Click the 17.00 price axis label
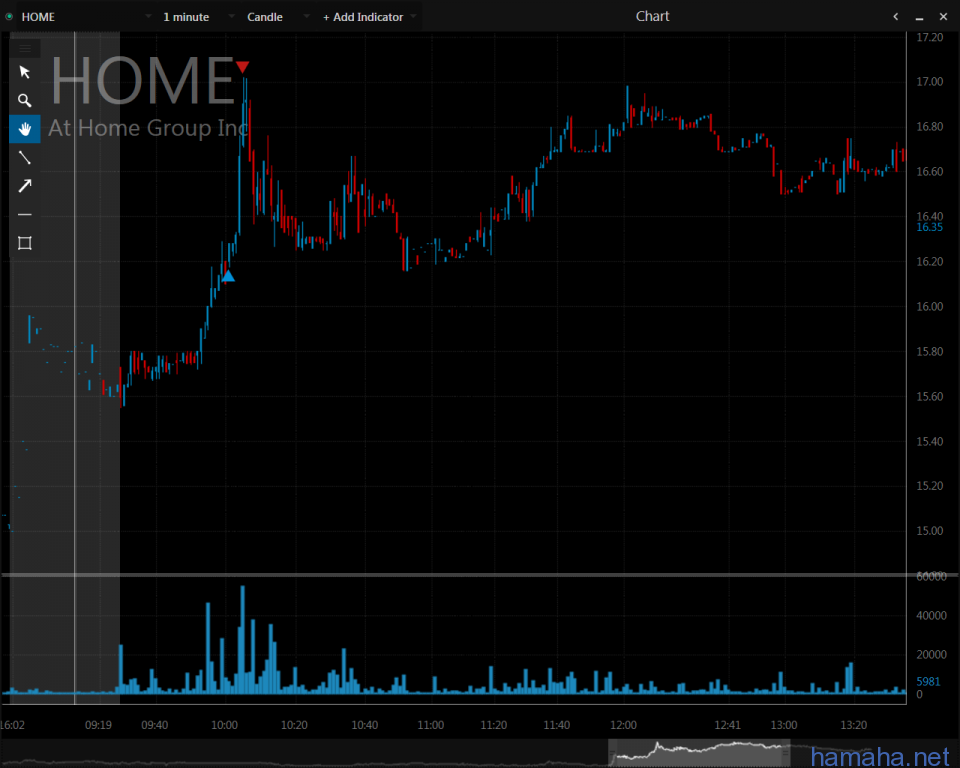This screenshot has height=768, width=960. point(929,81)
